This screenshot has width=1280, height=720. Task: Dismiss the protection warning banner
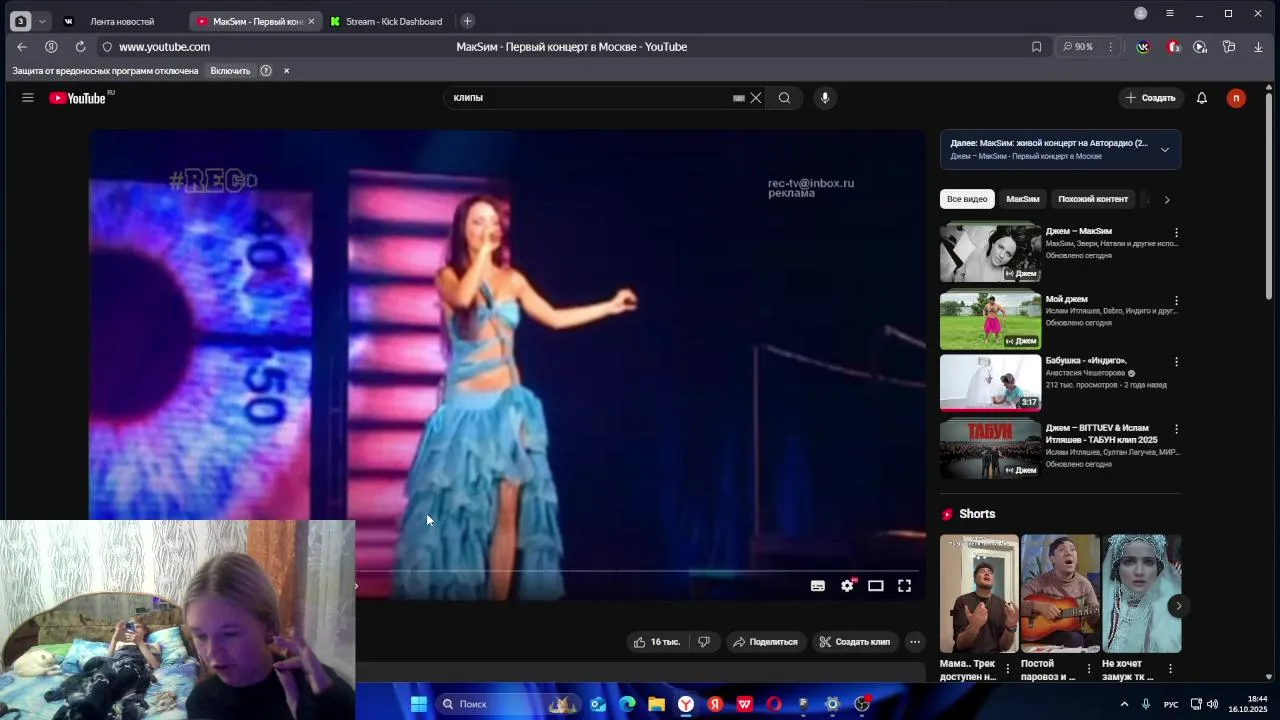click(286, 71)
